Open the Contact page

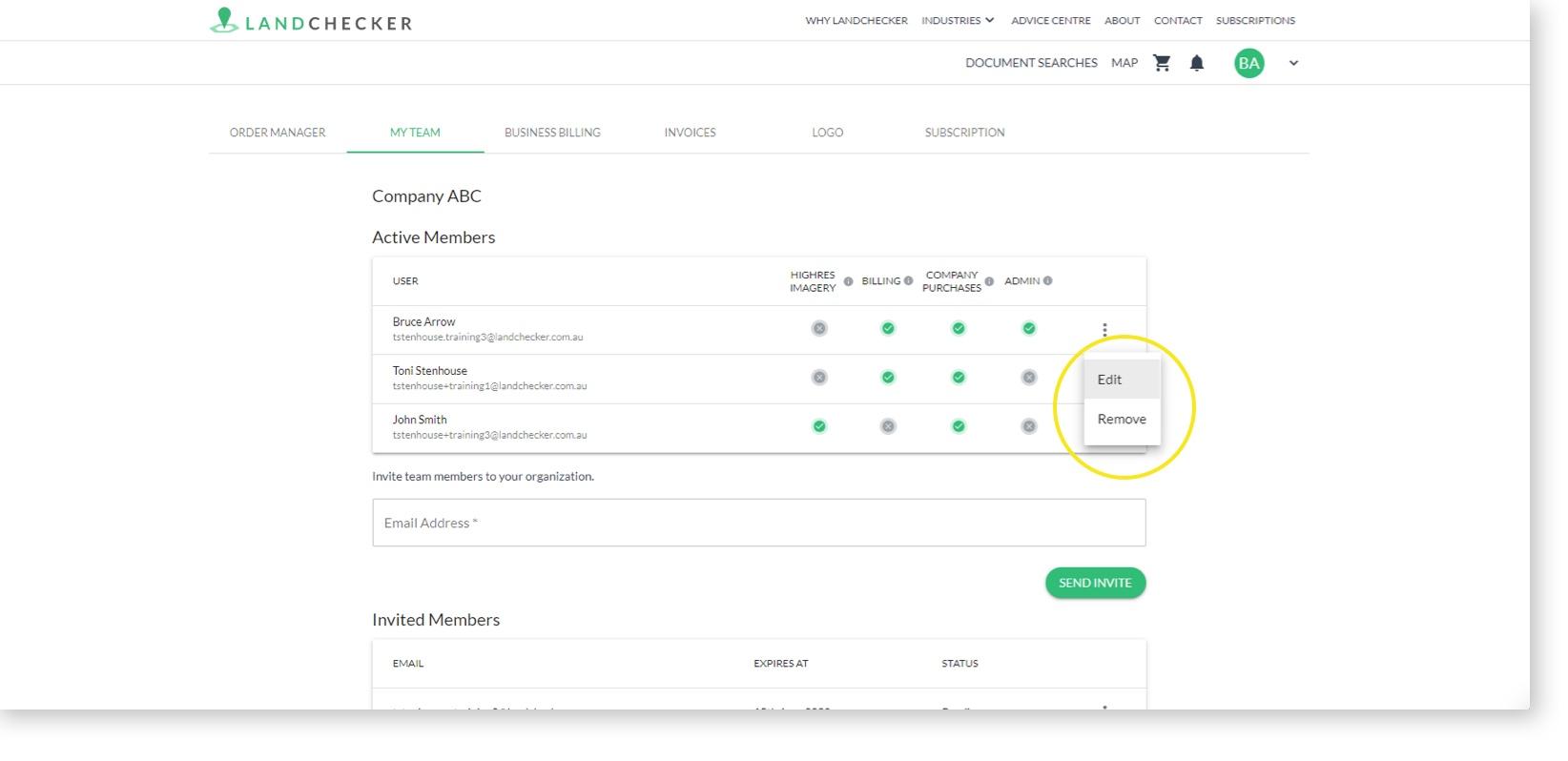pyautogui.click(x=1178, y=20)
